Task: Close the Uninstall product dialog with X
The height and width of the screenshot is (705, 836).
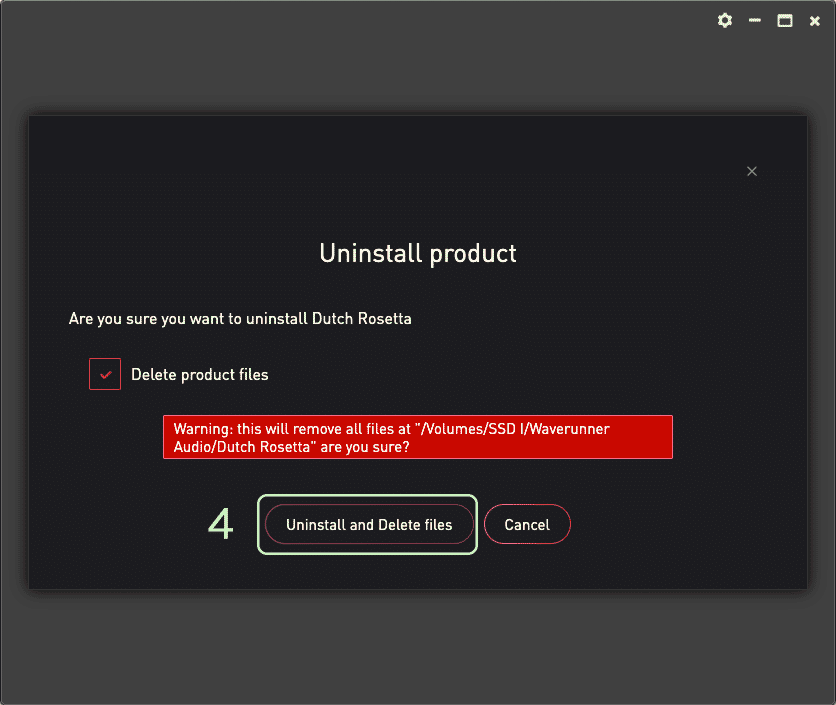Action: [752, 171]
